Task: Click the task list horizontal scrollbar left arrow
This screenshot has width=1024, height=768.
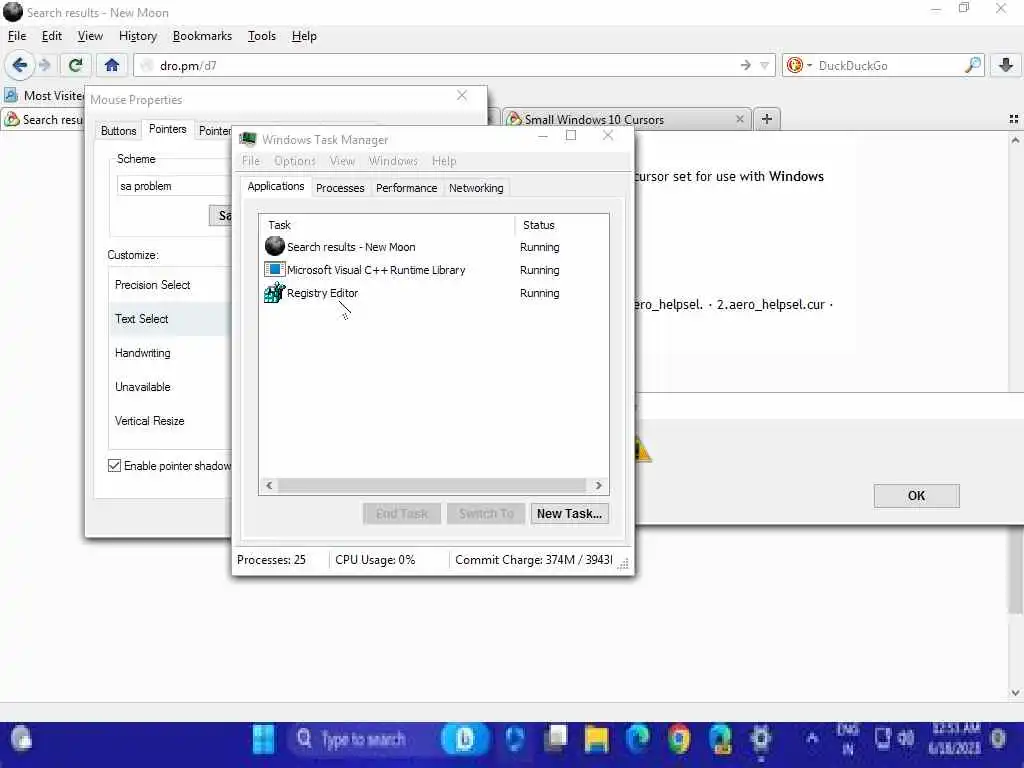Action: coord(269,485)
